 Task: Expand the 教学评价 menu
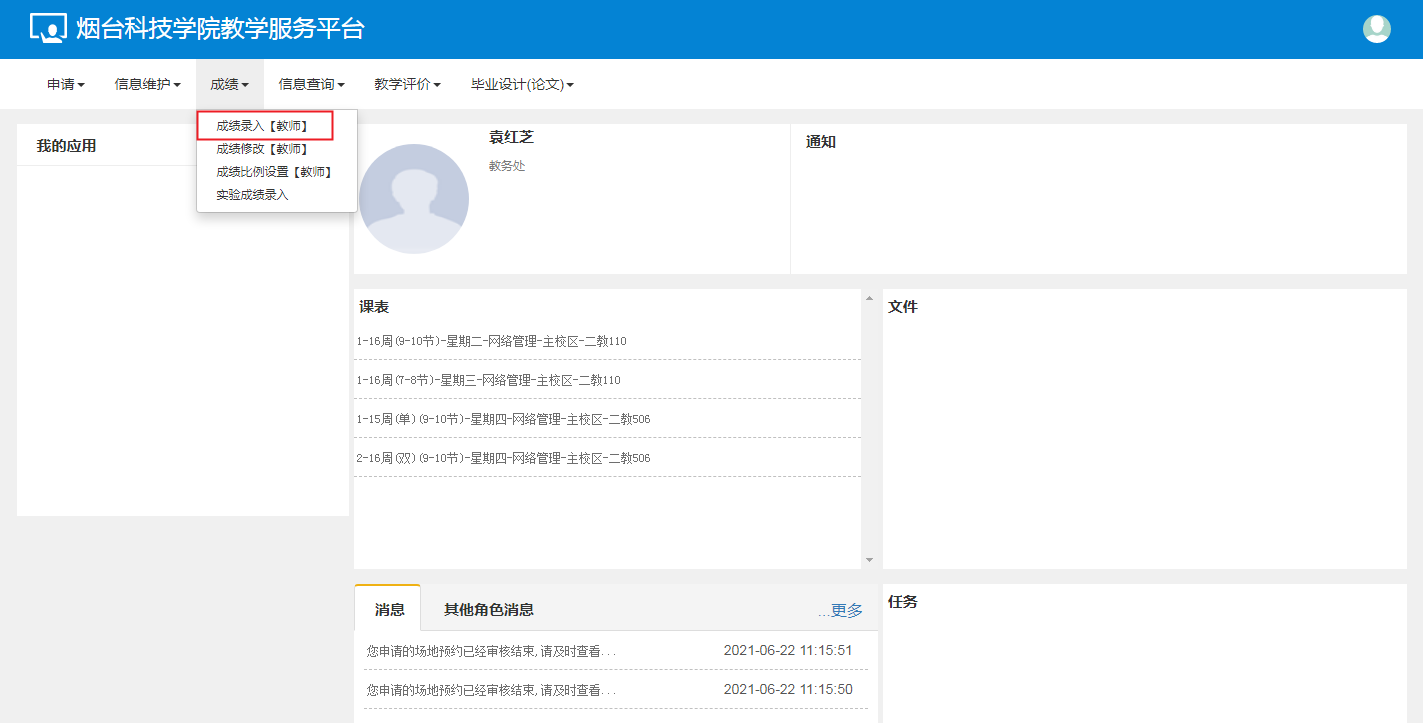point(408,85)
